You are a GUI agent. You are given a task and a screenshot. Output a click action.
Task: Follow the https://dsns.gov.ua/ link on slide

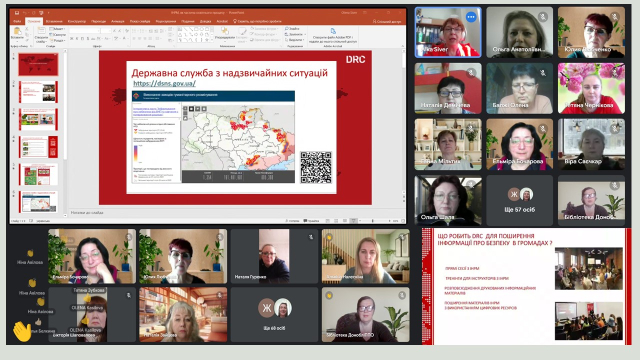(164, 83)
